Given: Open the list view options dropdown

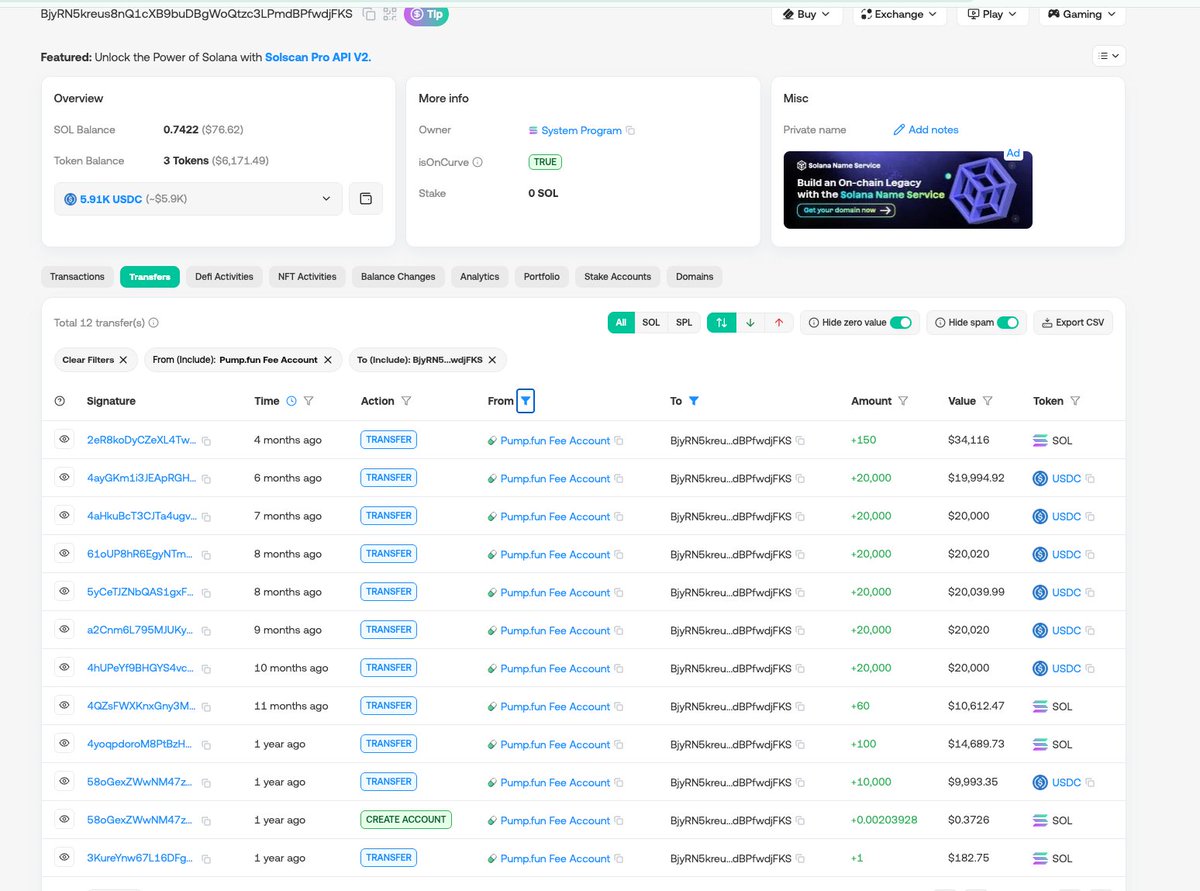Looking at the screenshot, I should [1108, 56].
